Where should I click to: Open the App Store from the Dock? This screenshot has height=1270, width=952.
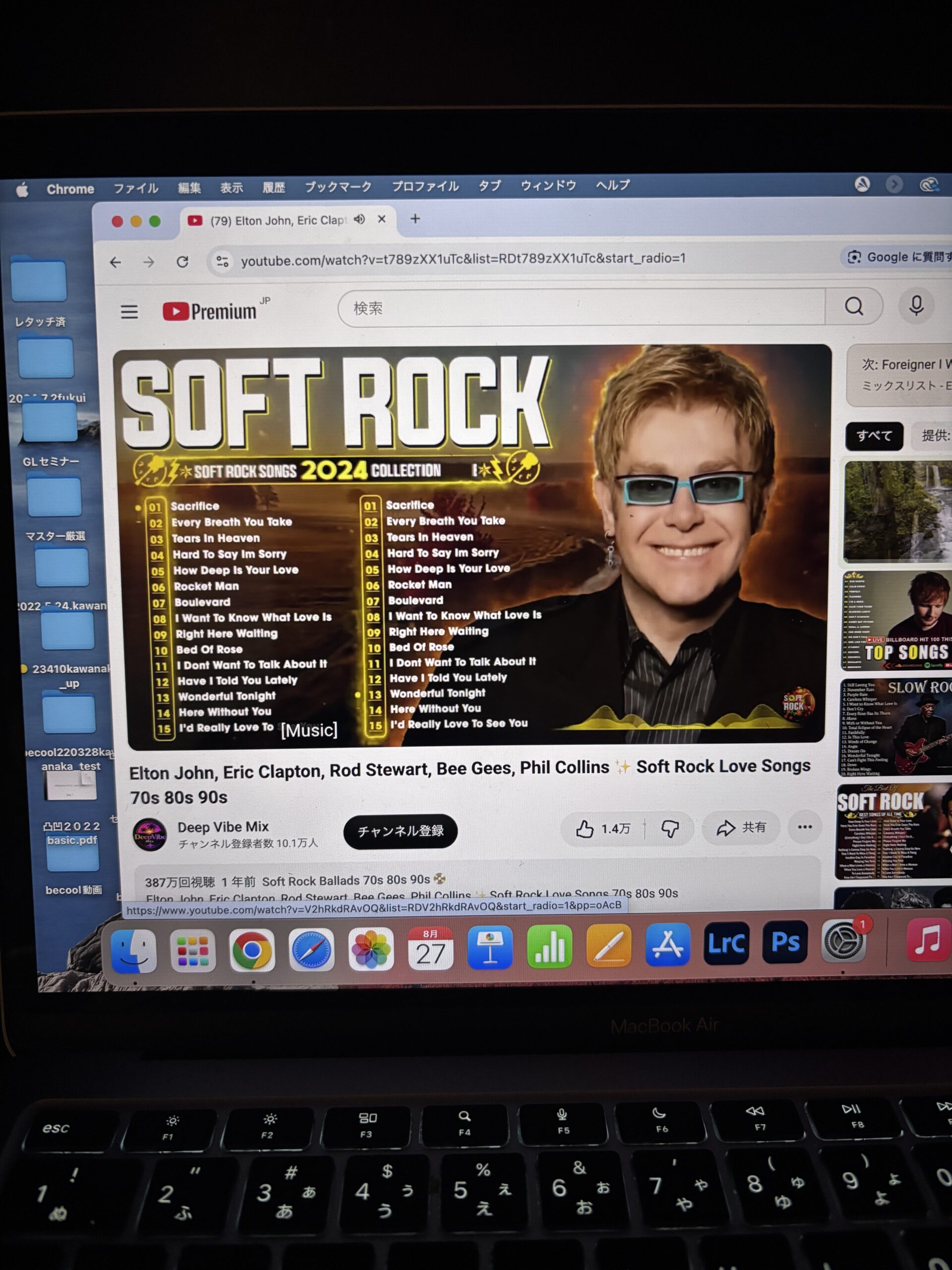click(668, 945)
